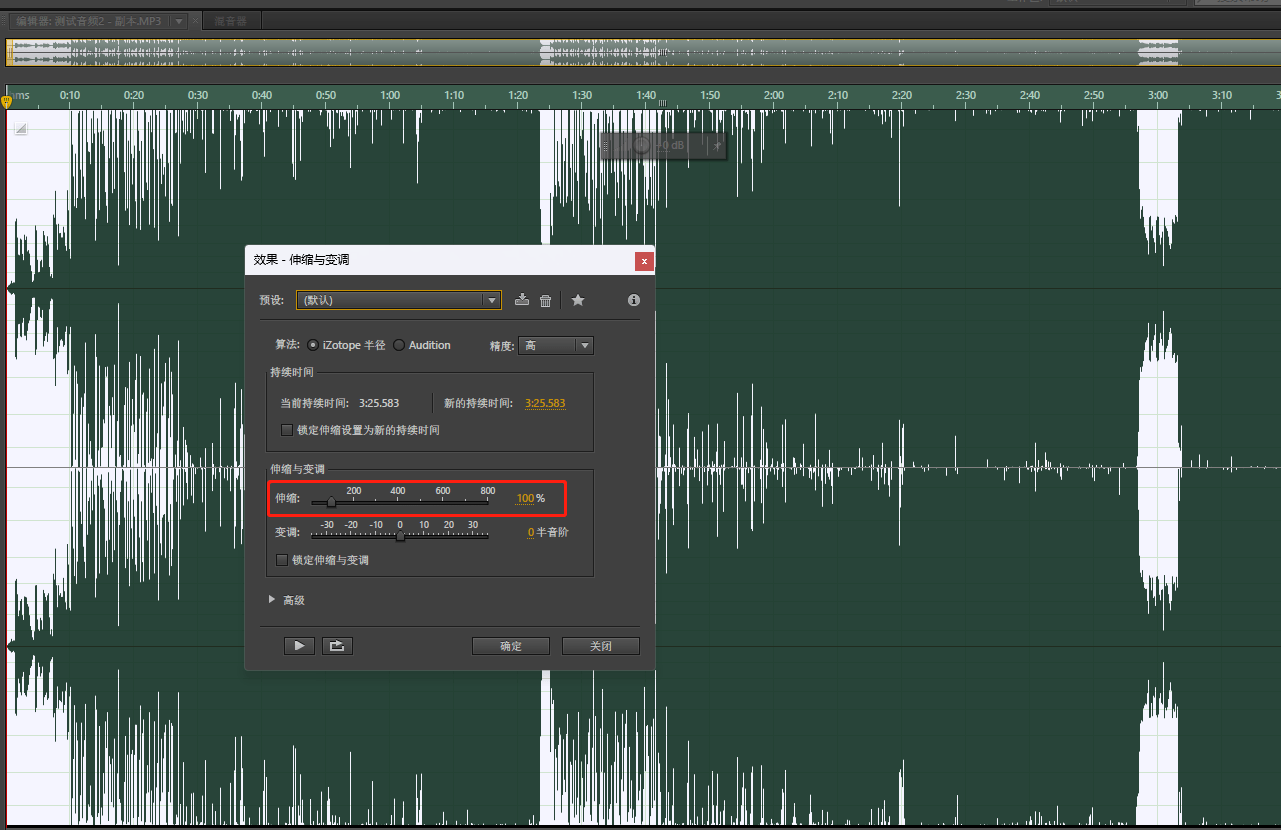Click the yellow playhead marker

(x=7, y=100)
